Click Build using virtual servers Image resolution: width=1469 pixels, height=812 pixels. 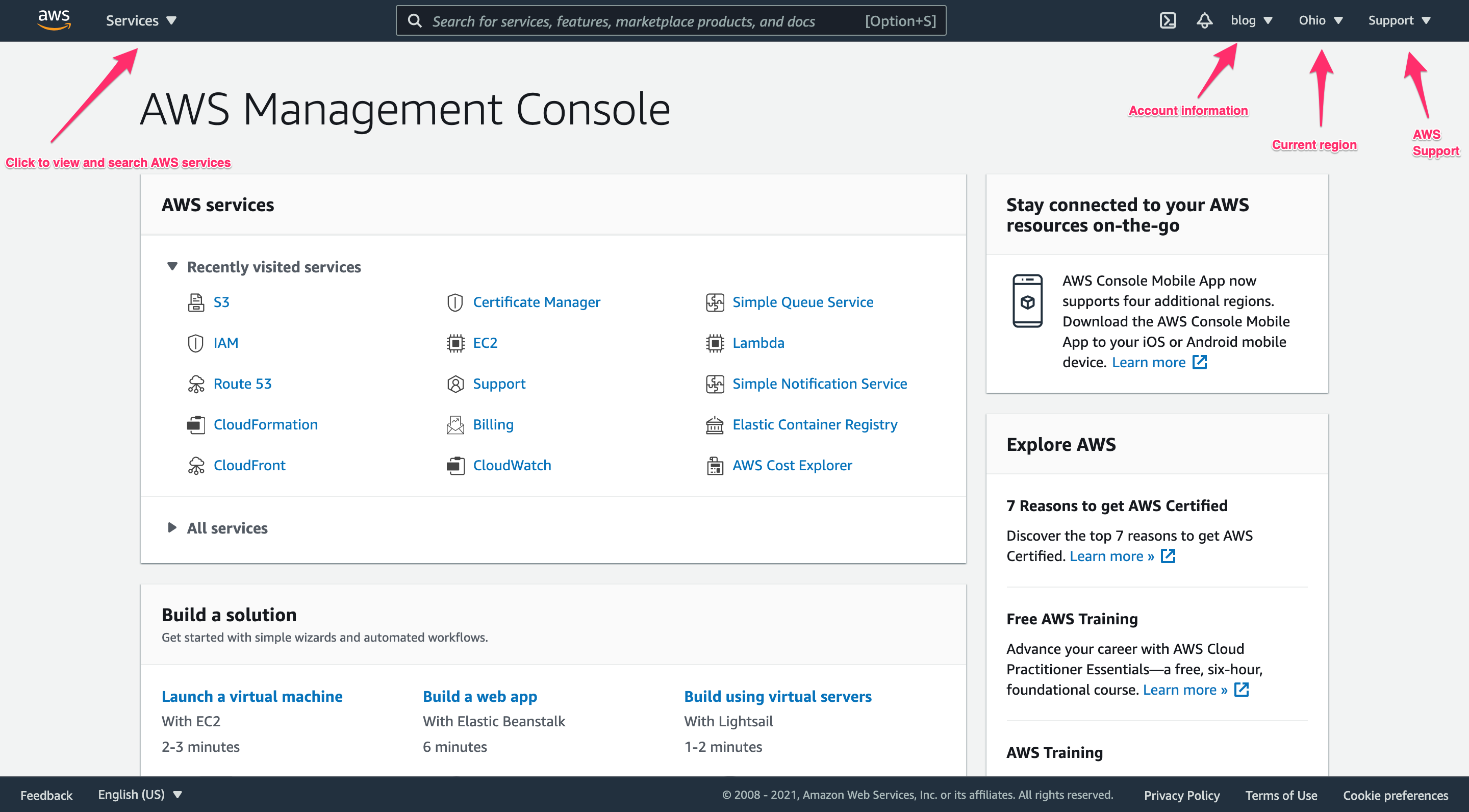[778, 696]
